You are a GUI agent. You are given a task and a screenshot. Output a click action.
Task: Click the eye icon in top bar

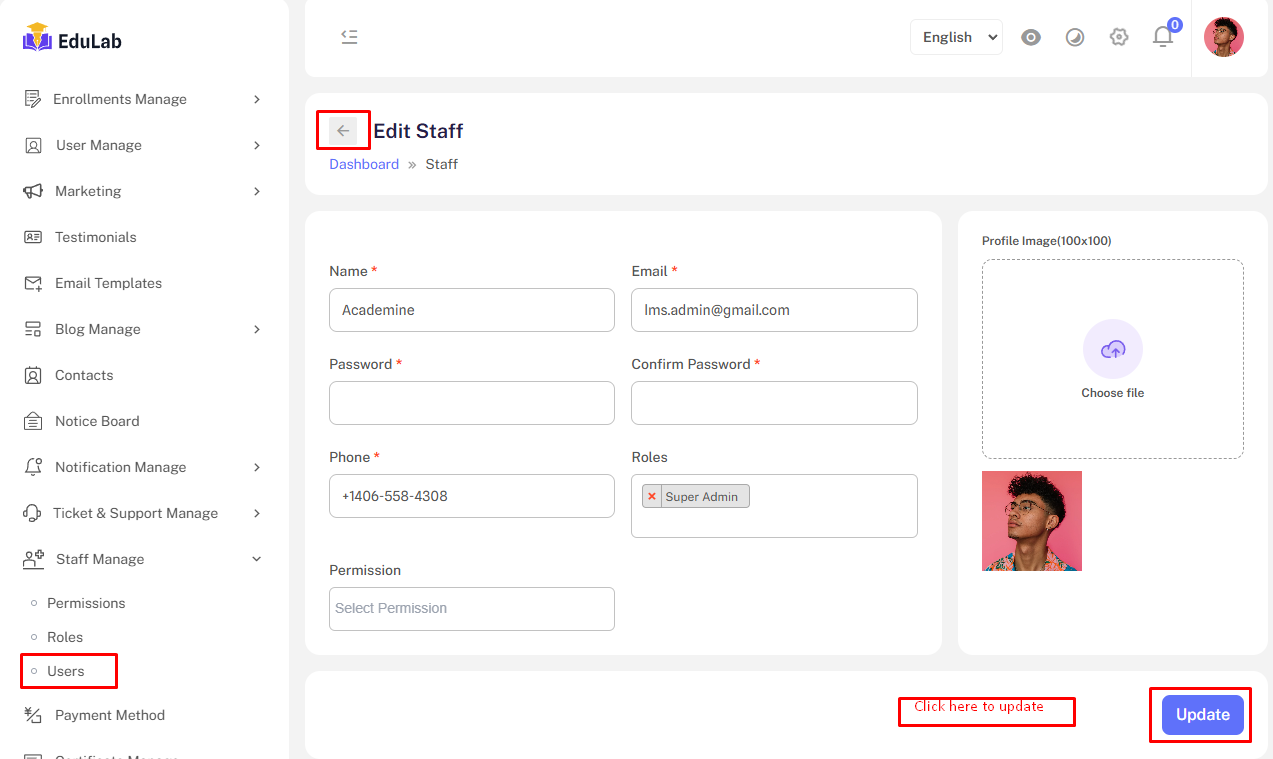(x=1031, y=38)
